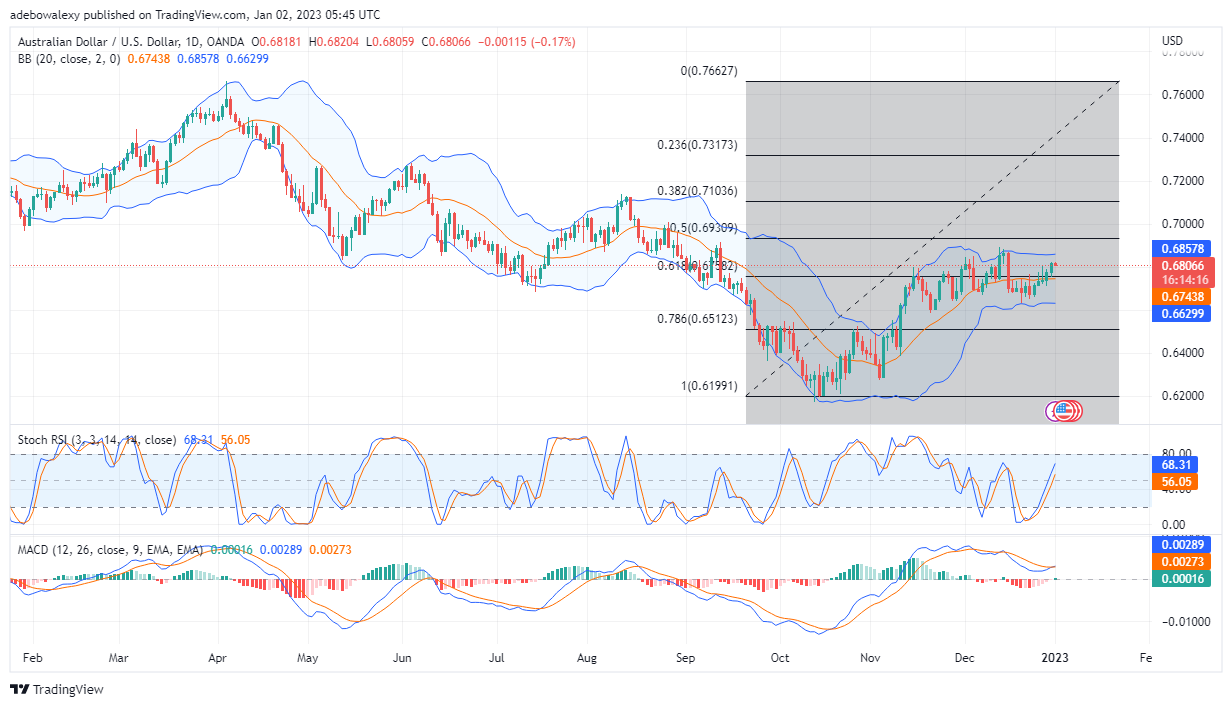This screenshot has height=707, width=1232.
Task: Click the 0.70000 price axis label
Action: pyautogui.click(x=1185, y=224)
